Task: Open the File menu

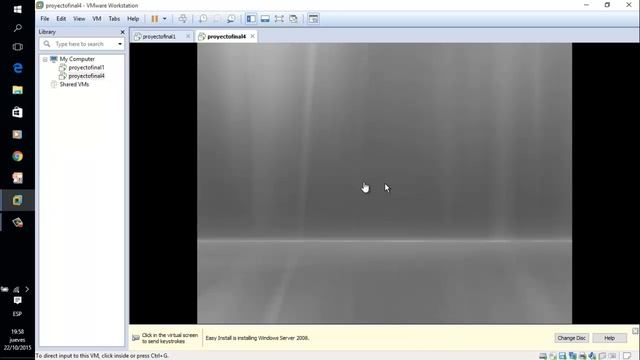Action: point(45,19)
